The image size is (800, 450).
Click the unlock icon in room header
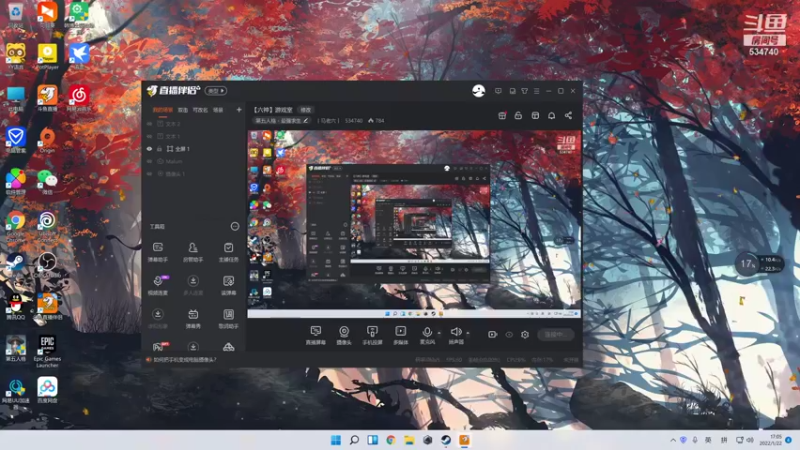tap(518, 116)
